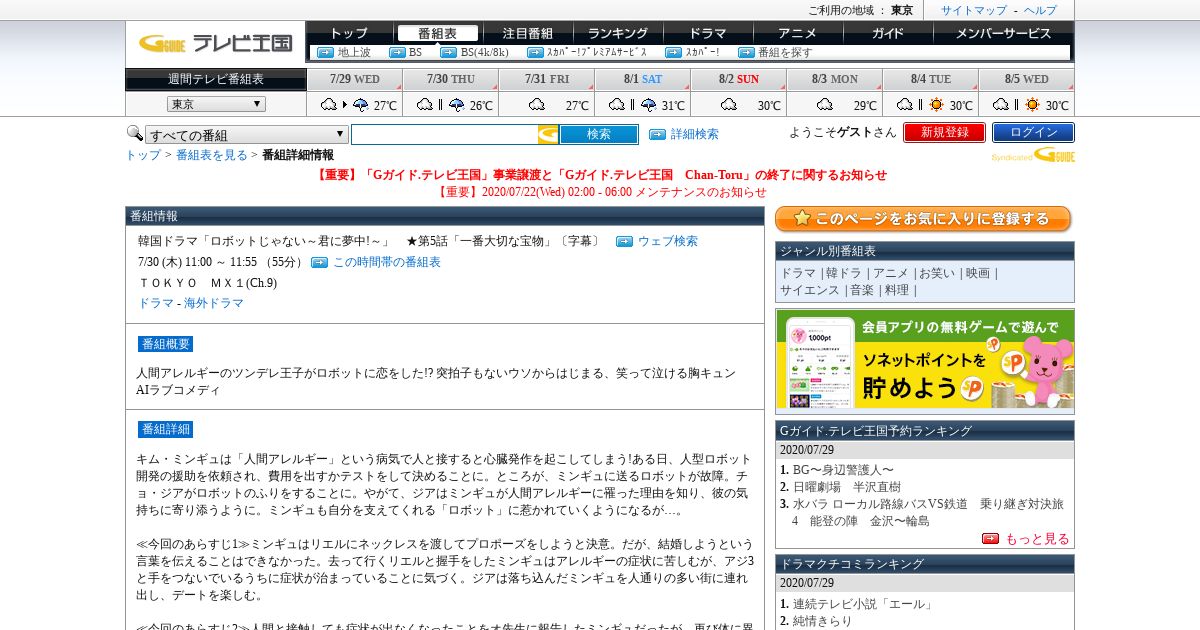The width and height of the screenshot is (1200, 630).
Task: Open drama ranking entry 連続テレビ小説「エール」
Action: click(863, 604)
